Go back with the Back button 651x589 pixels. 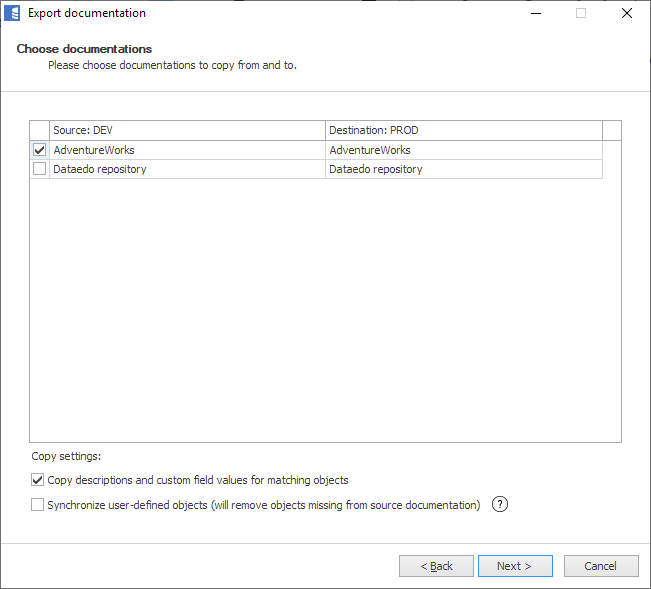[x=436, y=566]
